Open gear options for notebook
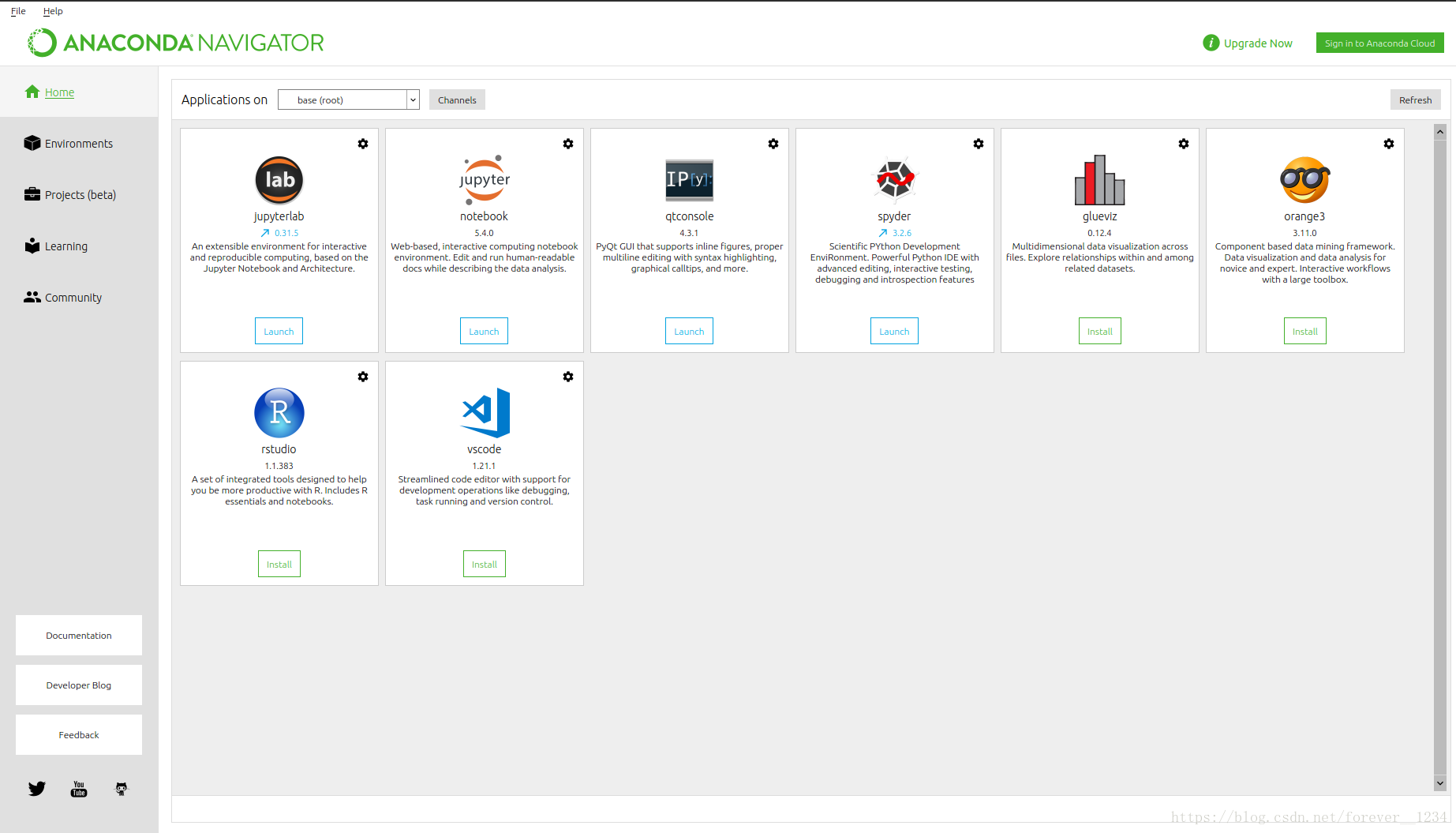The height and width of the screenshot is (833, 1456). (x=568, y=144)
